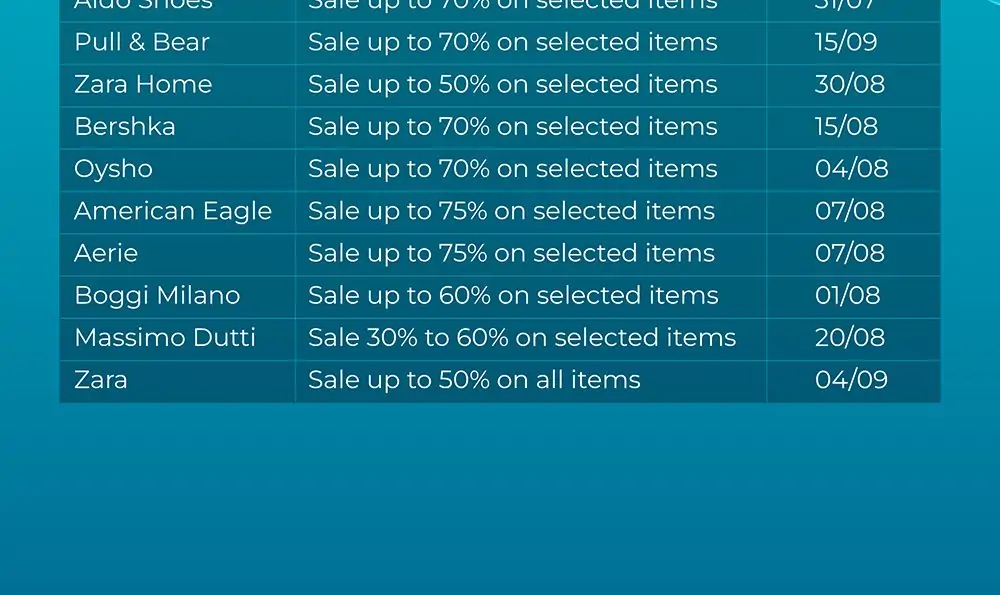1000x595 pixels.
Task: Click the Boggi Milano 60% sale description
Action: pyautogui.click(x=513, y=295)
